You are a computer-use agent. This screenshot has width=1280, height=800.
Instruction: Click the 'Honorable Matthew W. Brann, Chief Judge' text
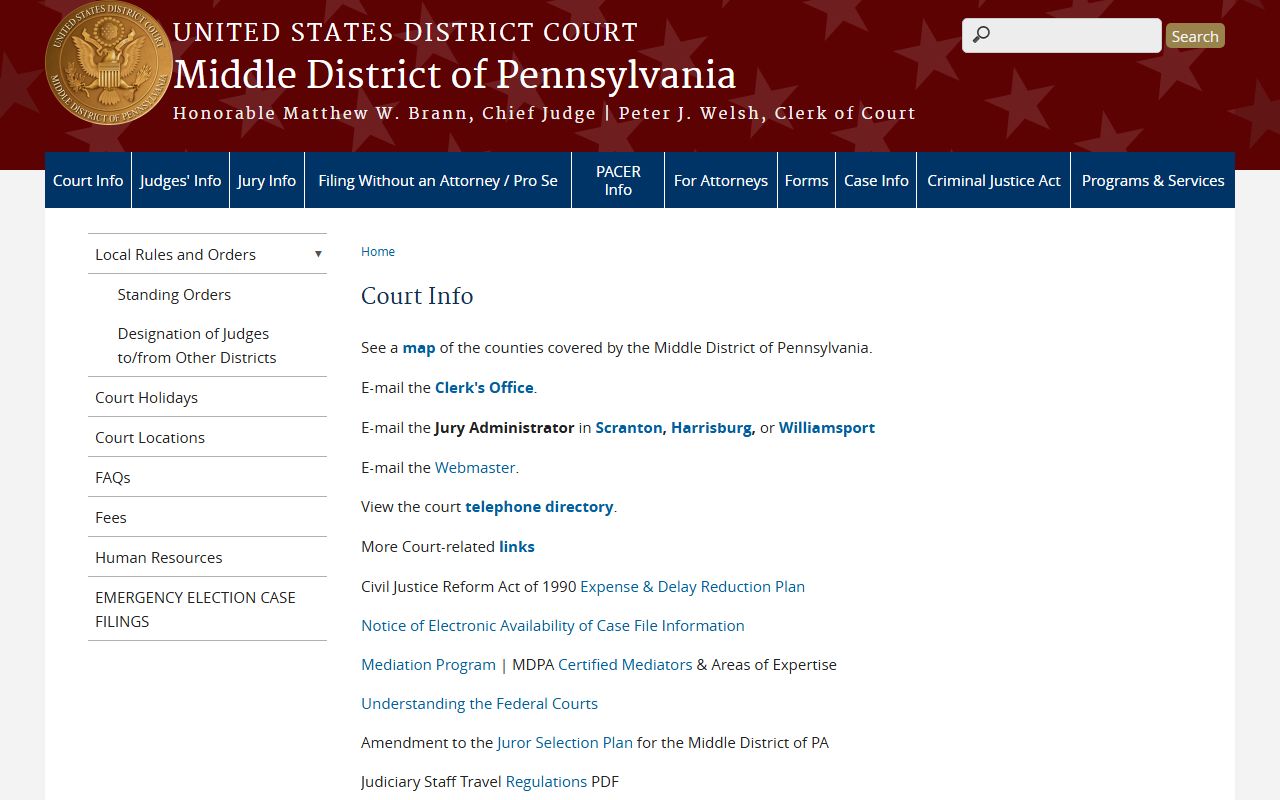(385, 113)
